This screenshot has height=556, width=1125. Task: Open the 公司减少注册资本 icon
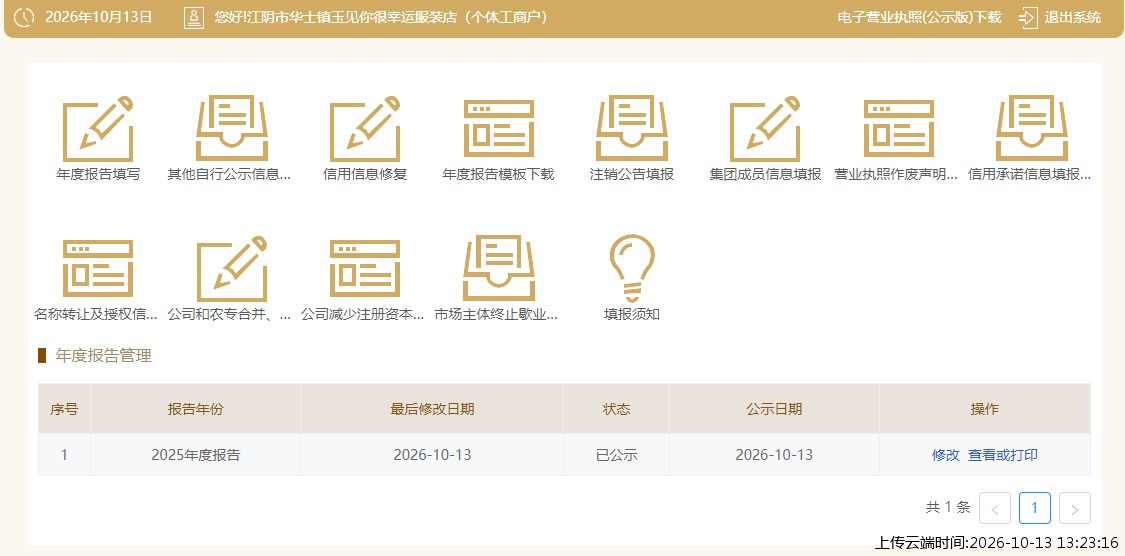365,268
